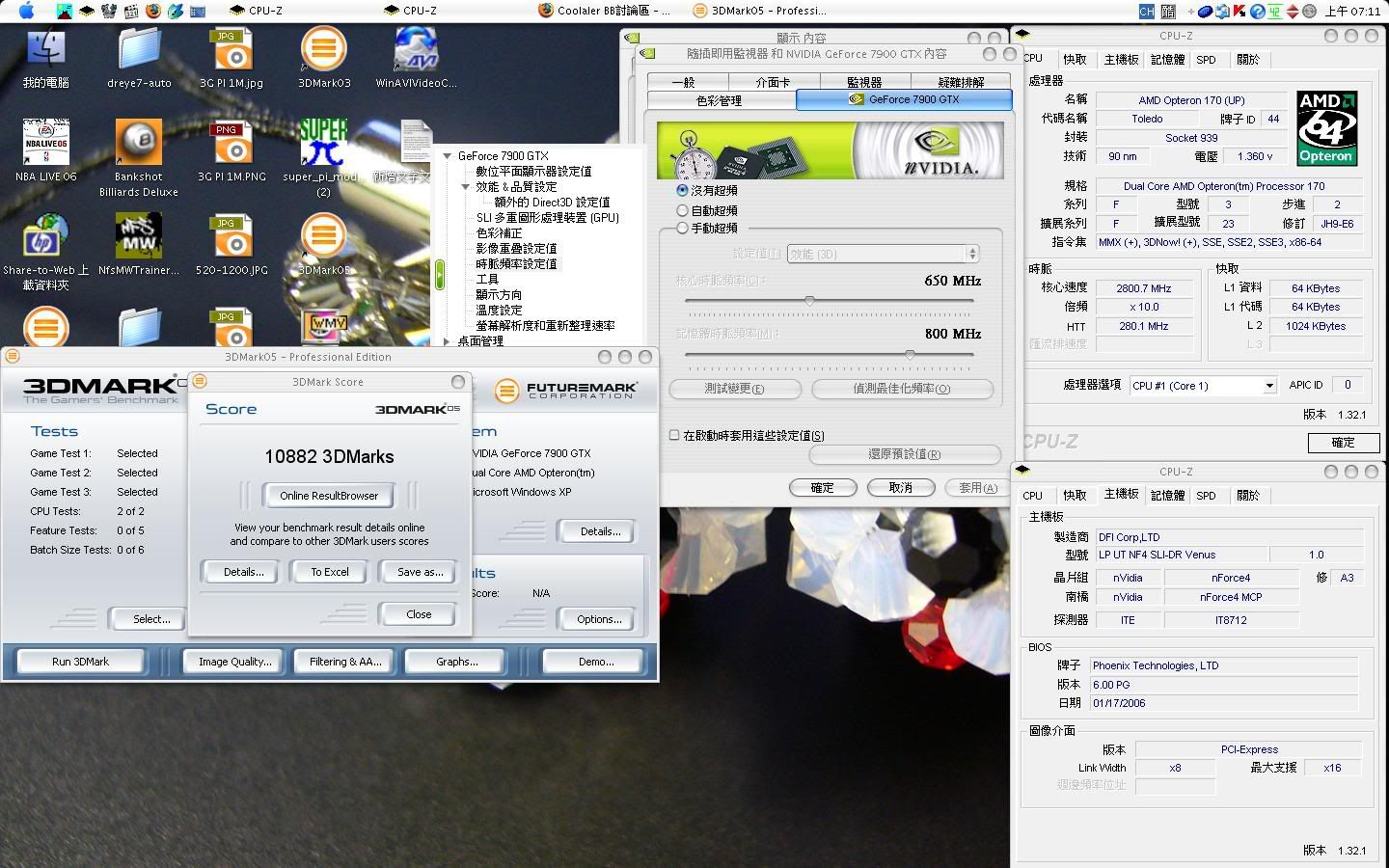
Task: Click the CH language indicator in tray
Action: click(x=1146, y=12)
